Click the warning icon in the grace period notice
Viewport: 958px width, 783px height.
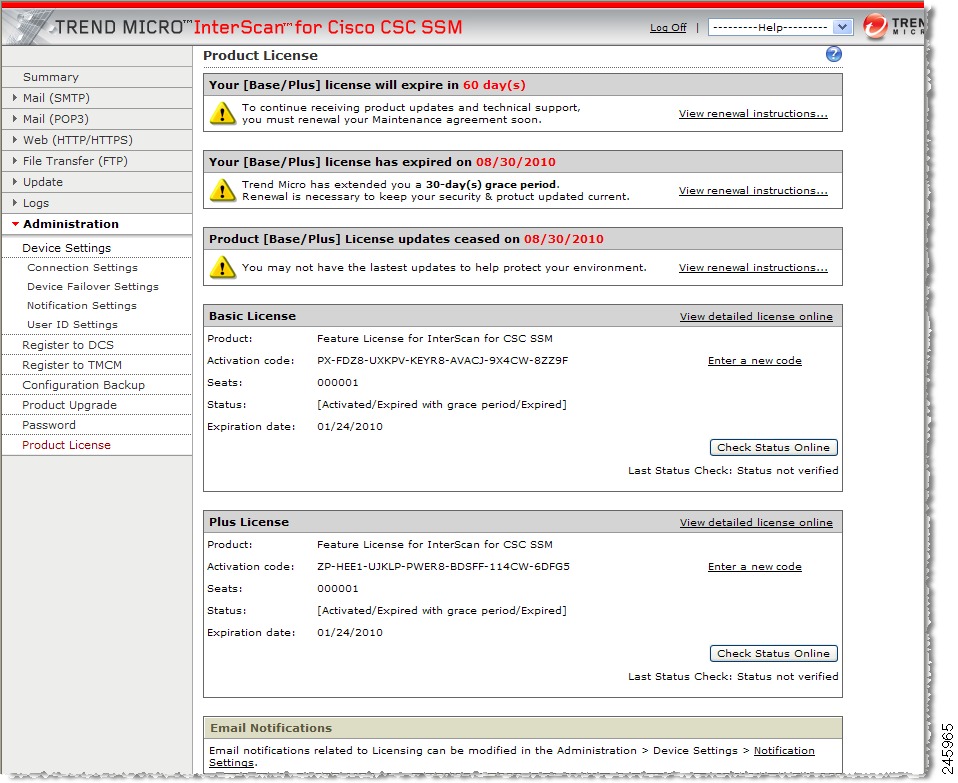[222, 191]
